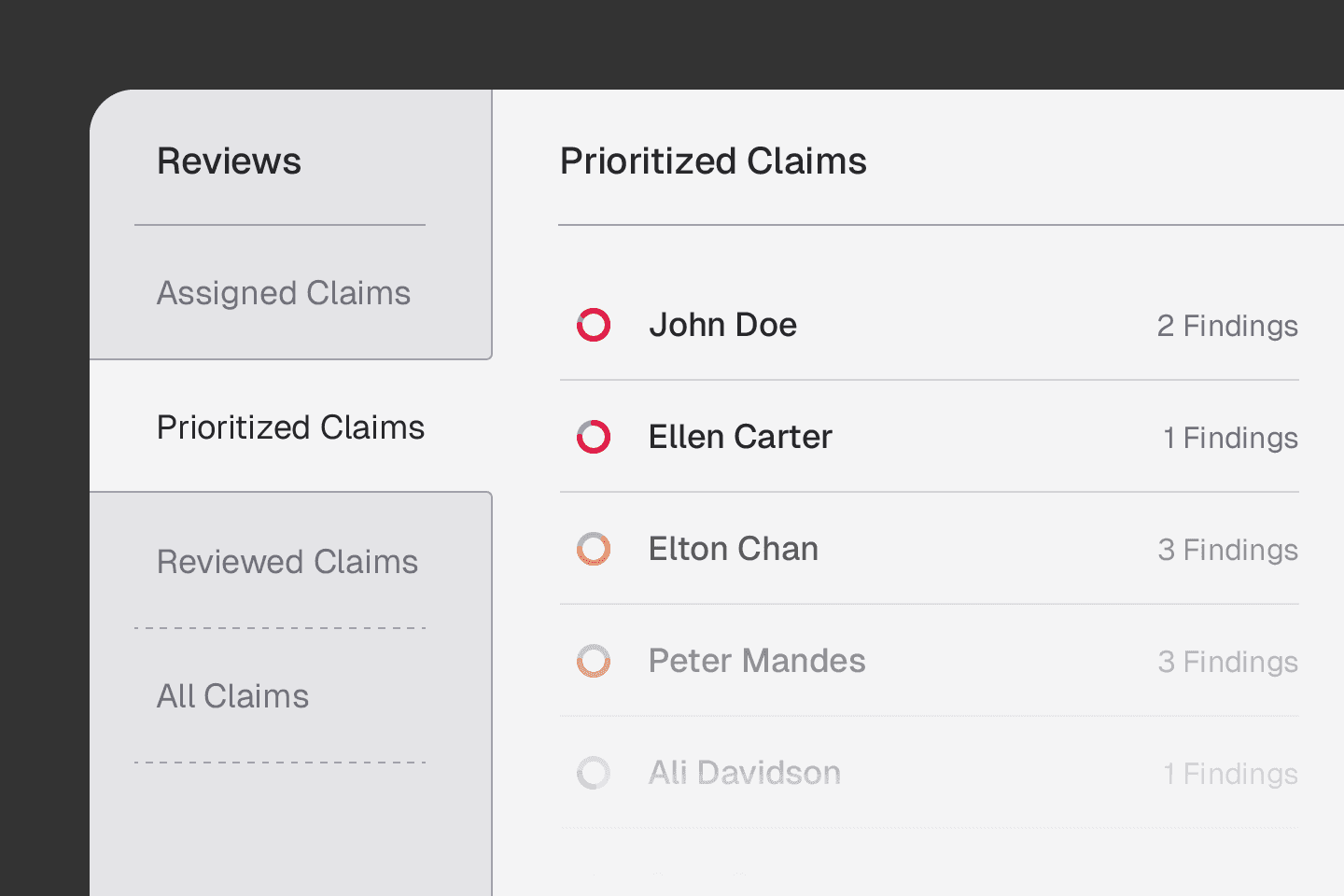The width and height of the screenshot is (1344, 896).
Task: Open Ellen Carter's claim entry
Action: pyautogui.click(x=740, y=437)
